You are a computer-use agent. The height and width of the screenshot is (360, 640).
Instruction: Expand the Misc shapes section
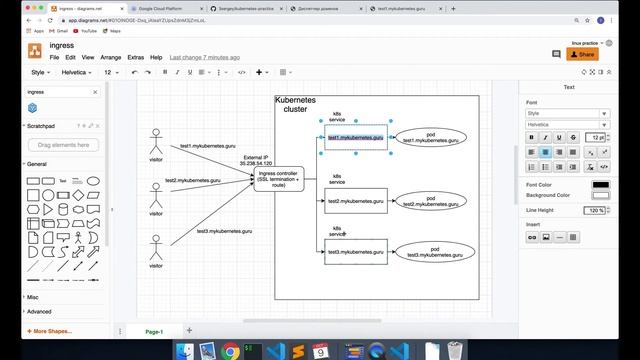point(32,297)
